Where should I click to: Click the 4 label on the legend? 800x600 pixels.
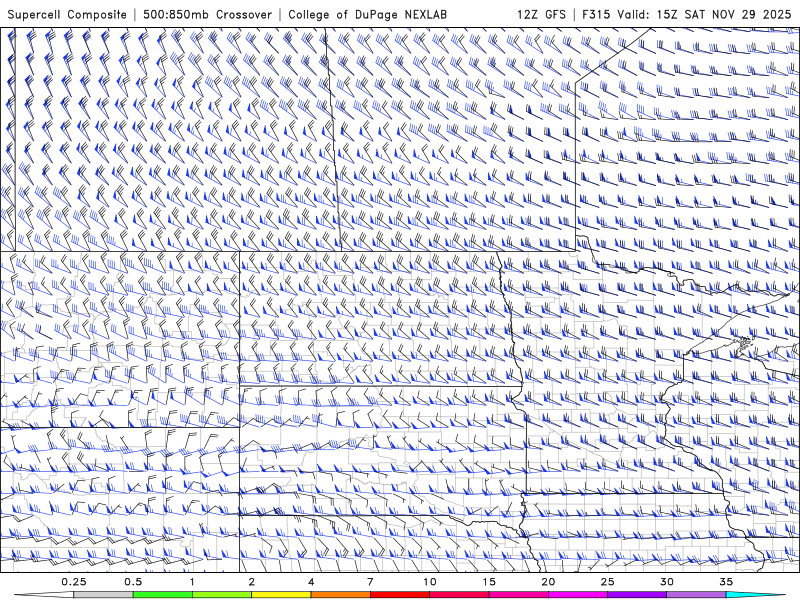[311, 582]
